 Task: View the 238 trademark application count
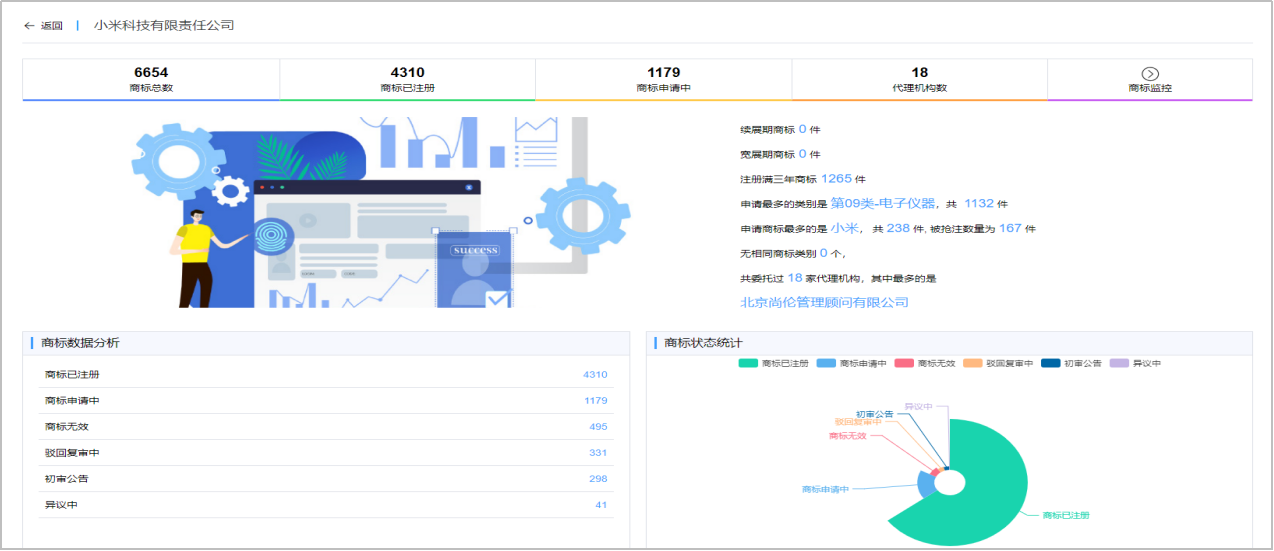point(898,228)
